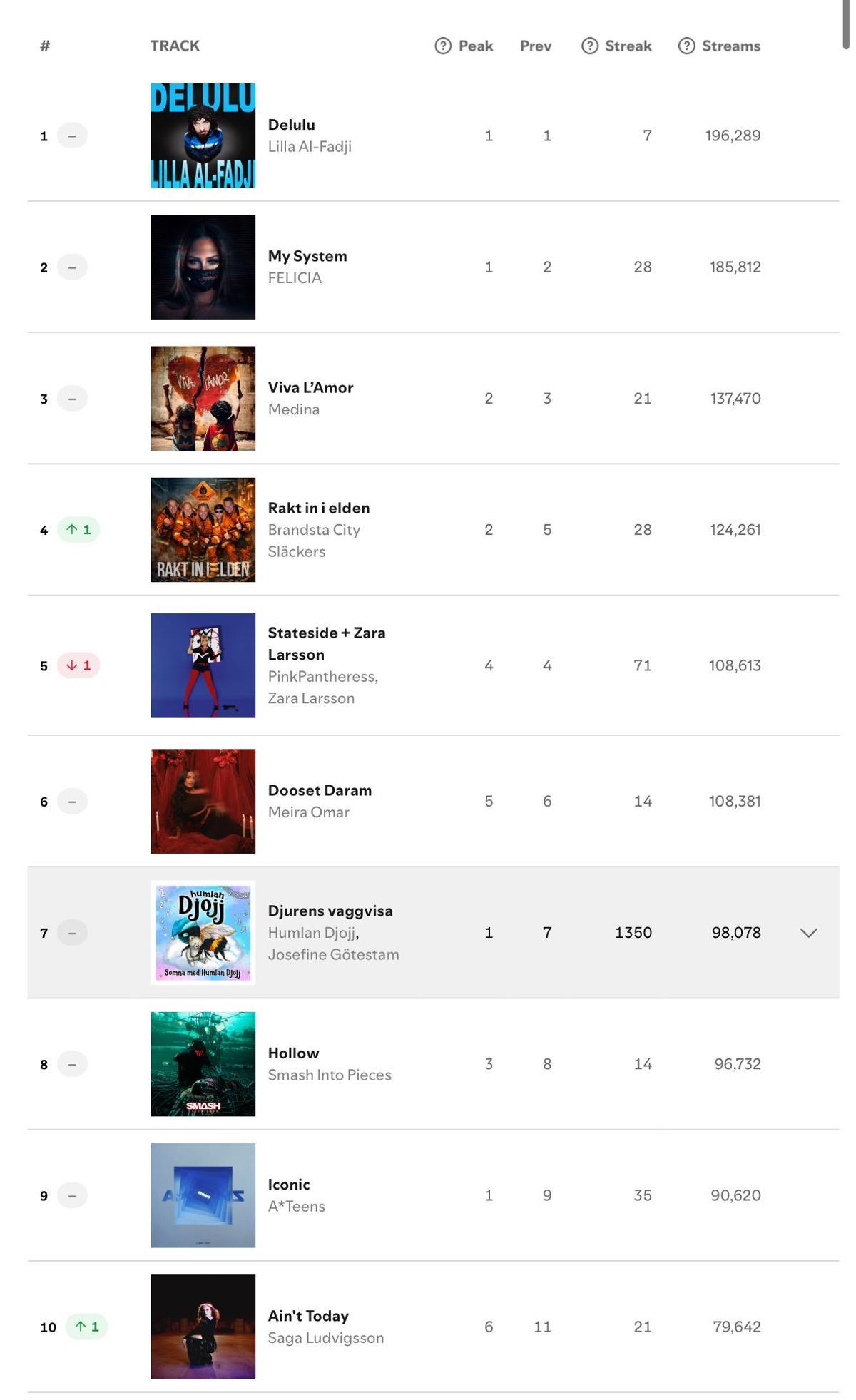Click the red down-arrow badge next to rank 5
This screenshot has height=1400, width=856.
(77, 665)
